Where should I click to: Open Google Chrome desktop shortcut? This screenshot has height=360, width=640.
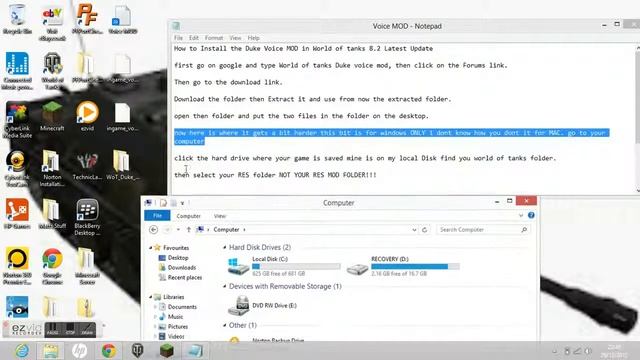52,266
